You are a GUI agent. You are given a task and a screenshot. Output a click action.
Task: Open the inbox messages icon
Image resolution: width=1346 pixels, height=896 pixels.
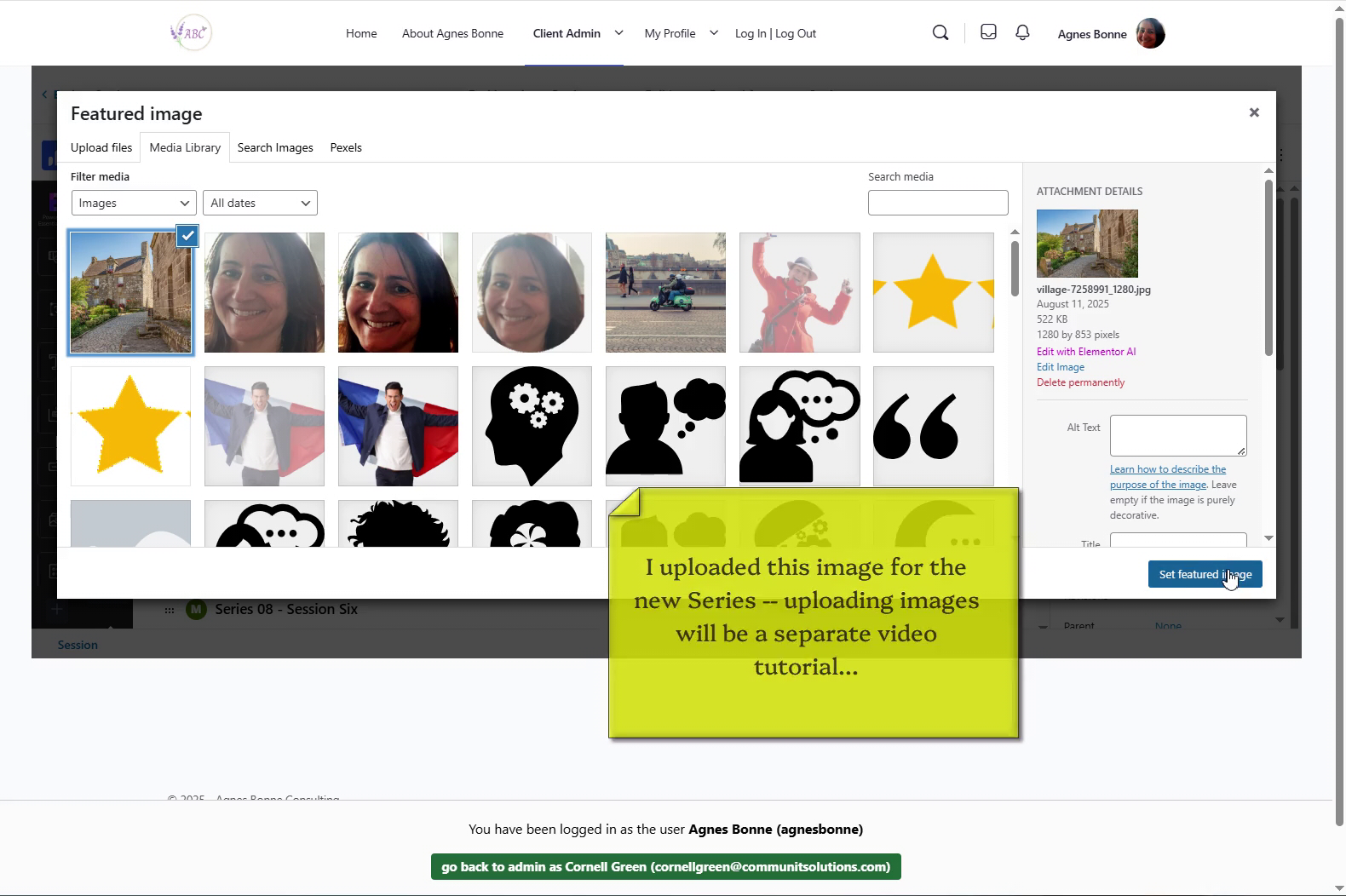[988, 32]
